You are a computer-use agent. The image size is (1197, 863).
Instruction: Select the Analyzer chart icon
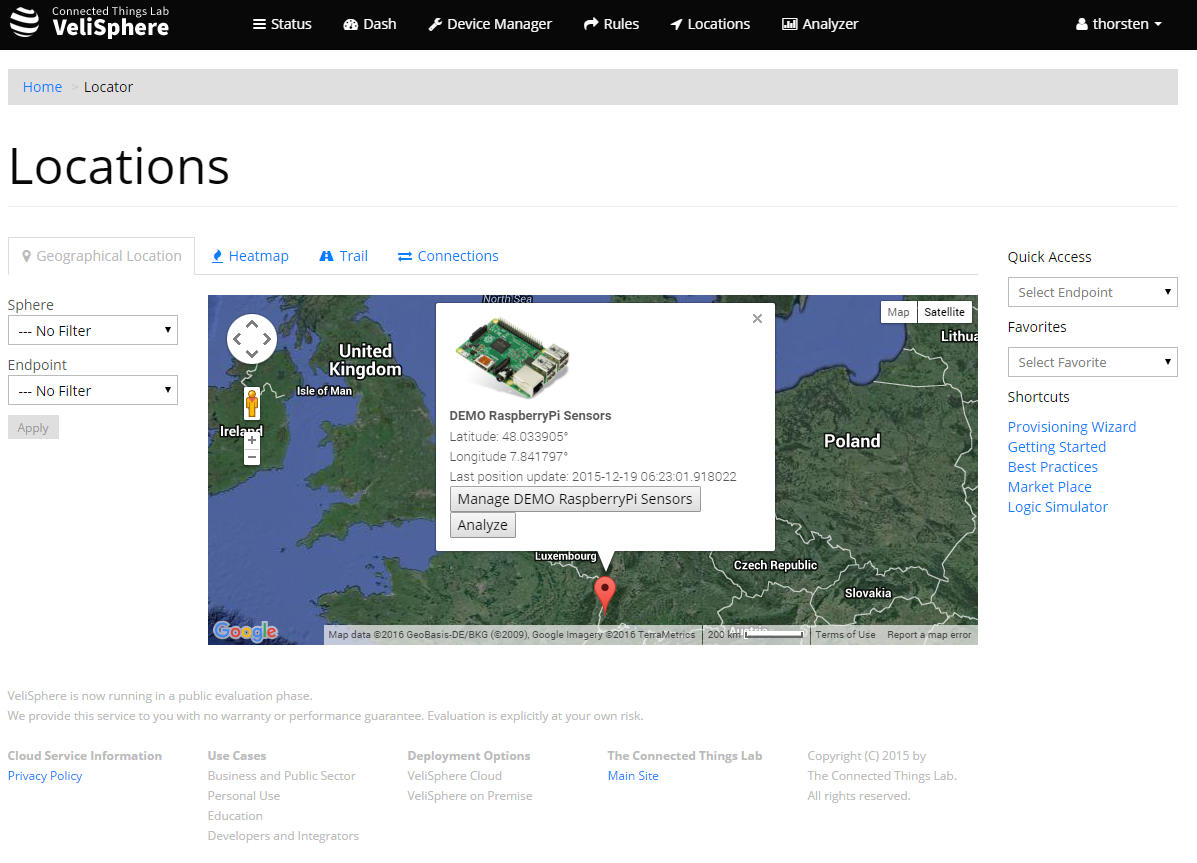pyautogui.click(x=791, y=24)
